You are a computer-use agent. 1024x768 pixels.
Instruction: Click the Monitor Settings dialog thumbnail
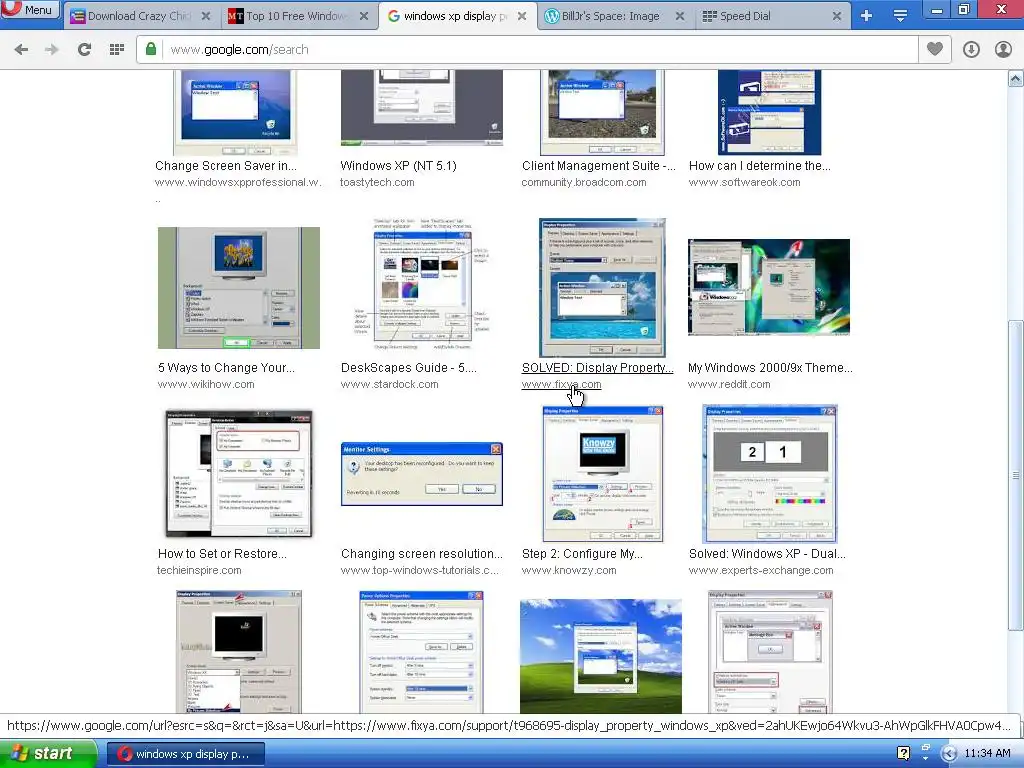click(422, 474)
